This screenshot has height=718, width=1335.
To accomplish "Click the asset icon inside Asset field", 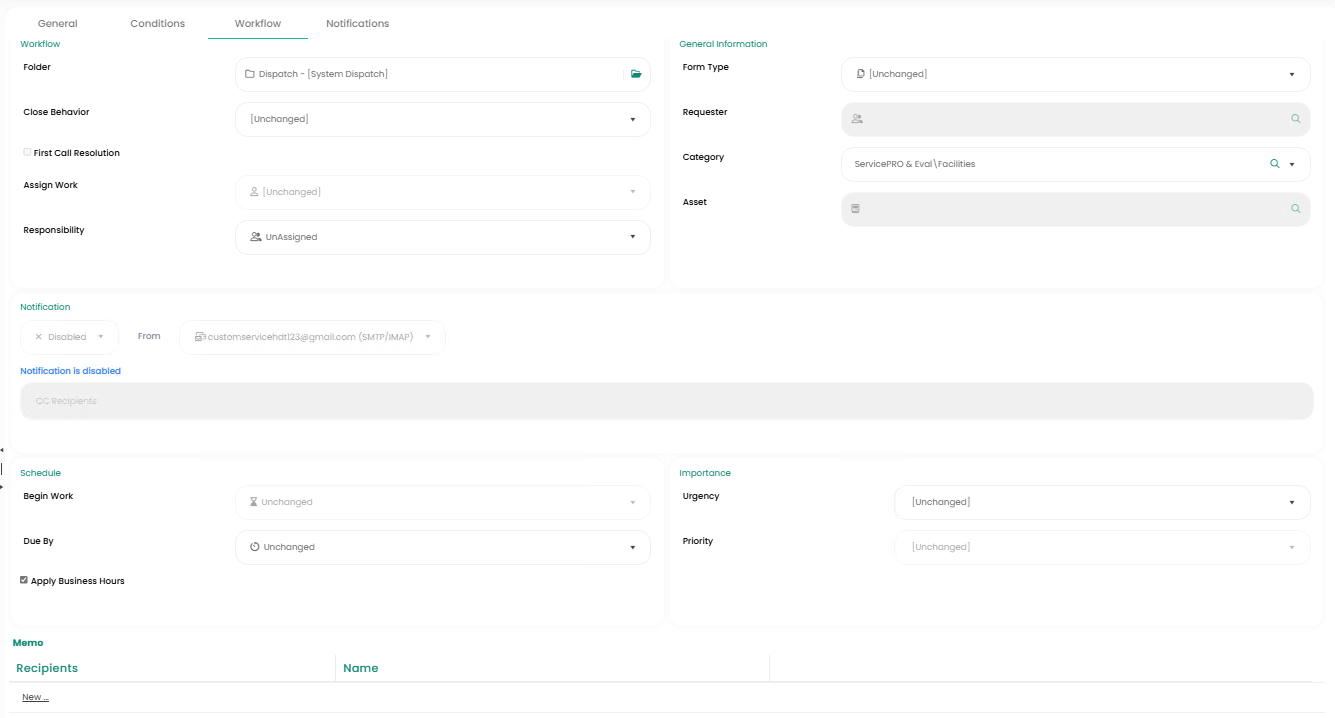I will click(x=856, y=209).
